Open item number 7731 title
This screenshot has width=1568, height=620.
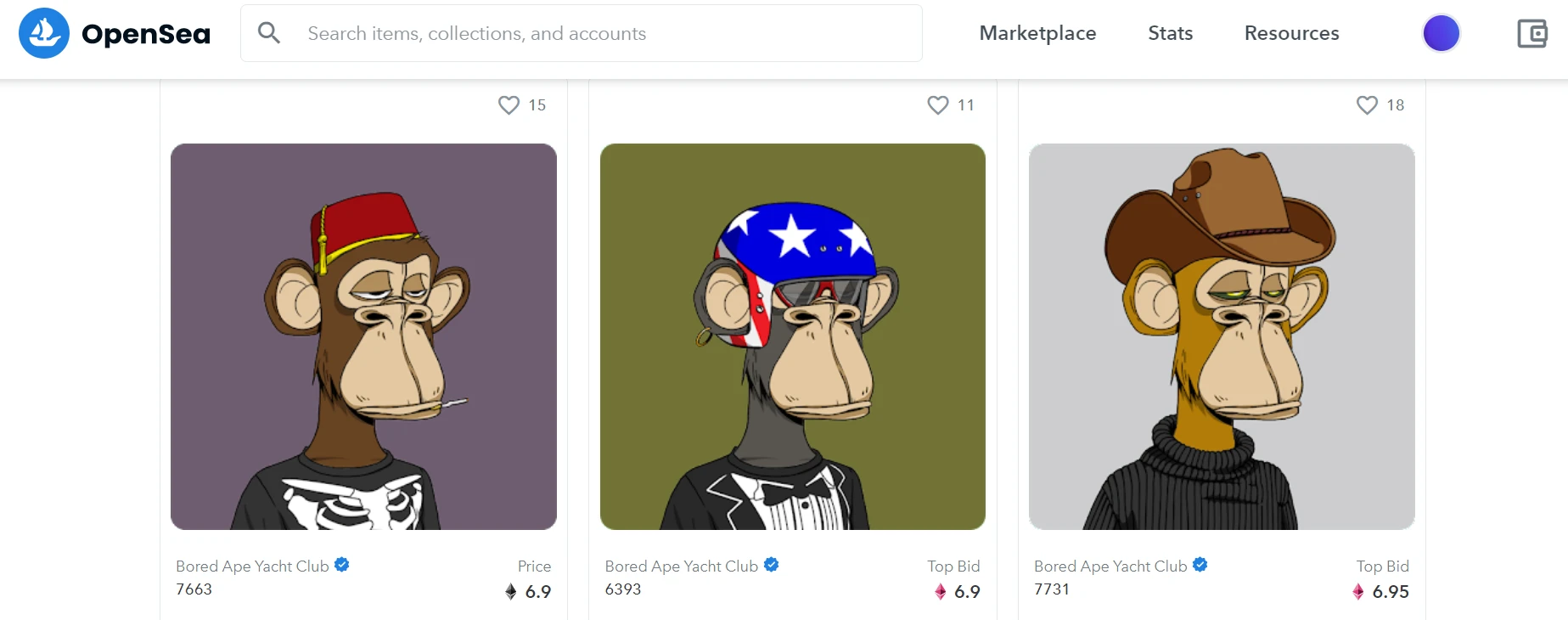pos(1052,589)
